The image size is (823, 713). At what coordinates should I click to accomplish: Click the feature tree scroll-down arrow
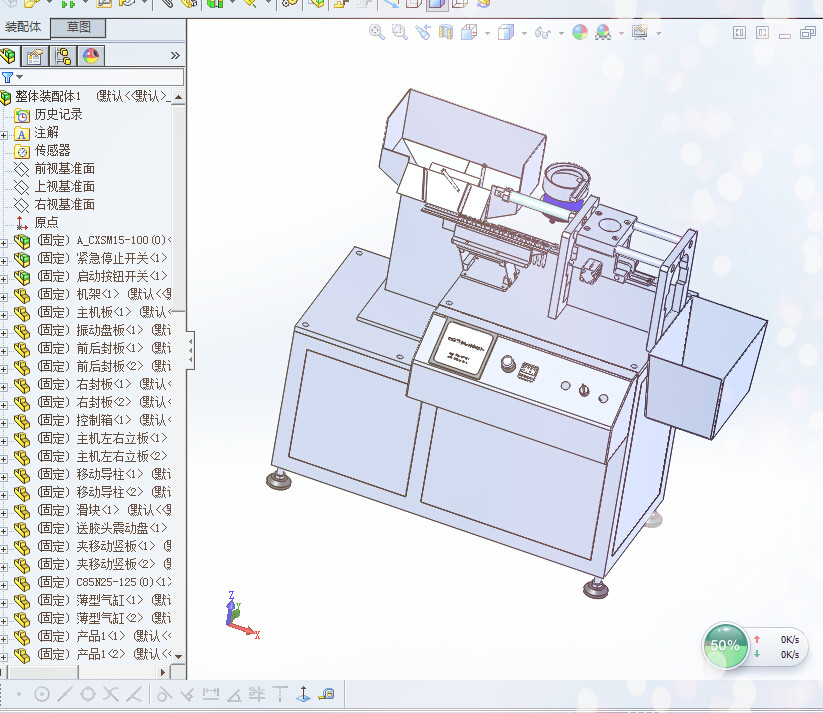tap(178, 656)
